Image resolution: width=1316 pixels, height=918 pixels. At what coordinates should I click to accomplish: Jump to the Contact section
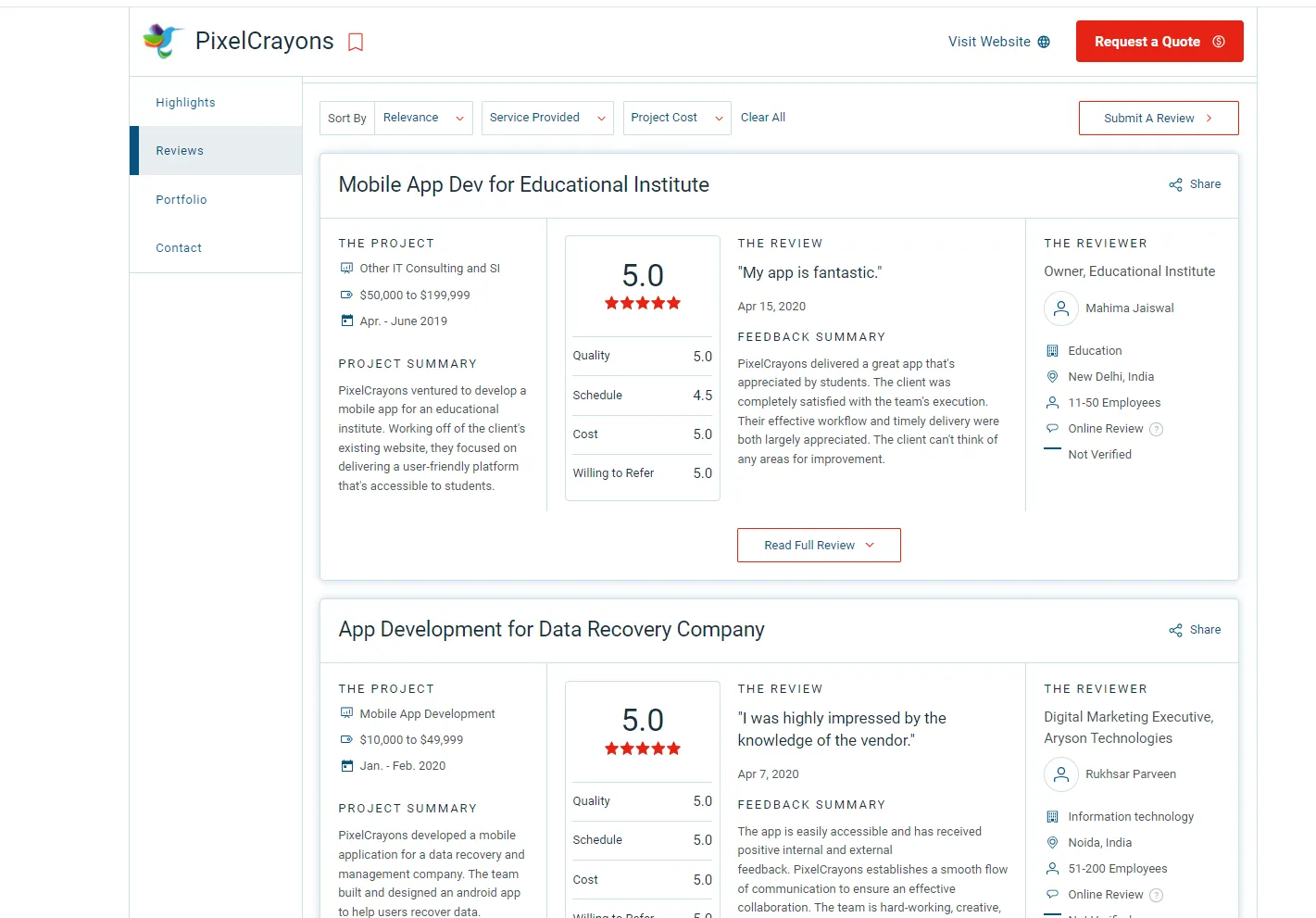(179, 248)
